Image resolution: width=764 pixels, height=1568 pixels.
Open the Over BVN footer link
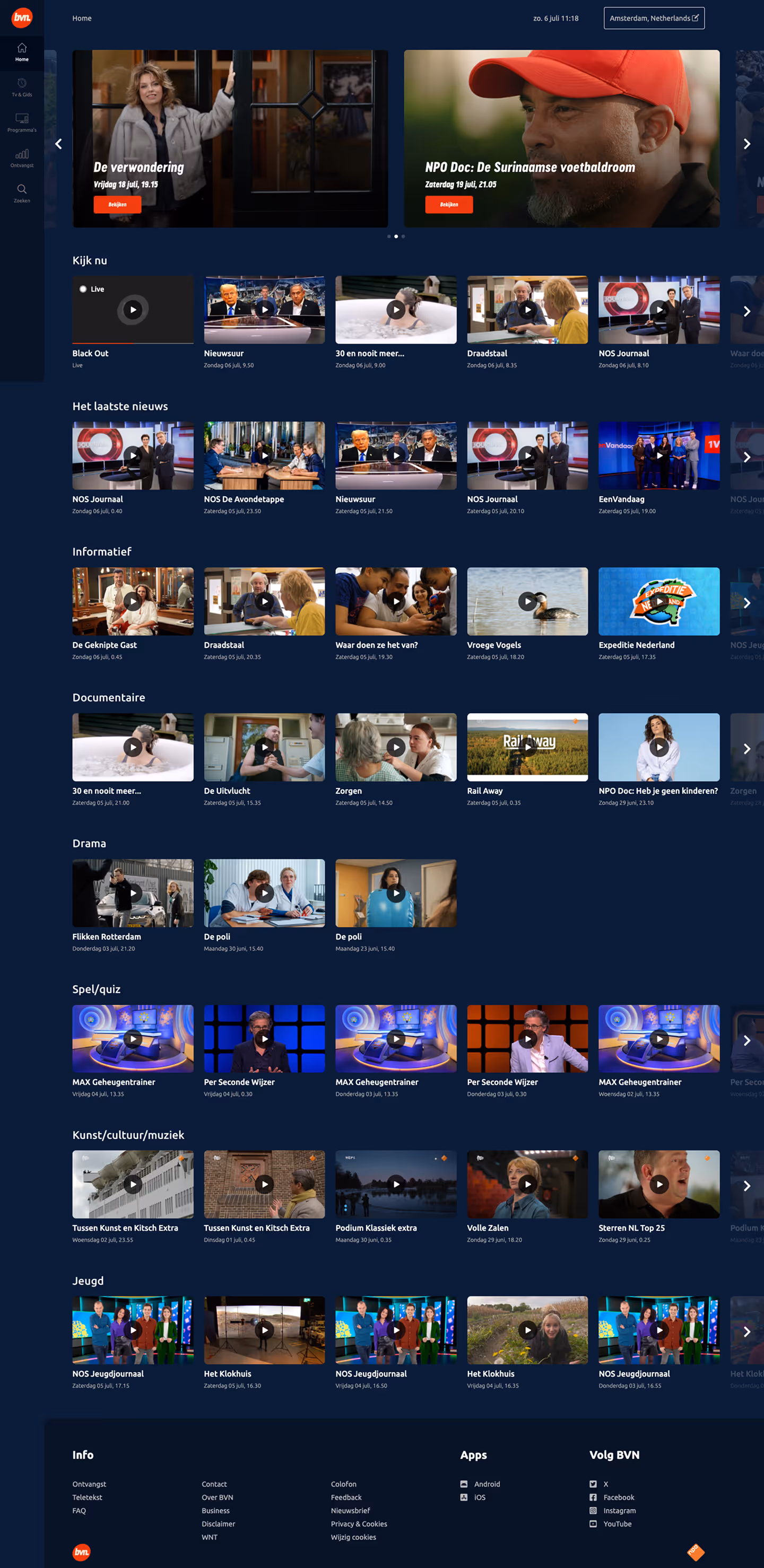click(x=218, y=1497)
